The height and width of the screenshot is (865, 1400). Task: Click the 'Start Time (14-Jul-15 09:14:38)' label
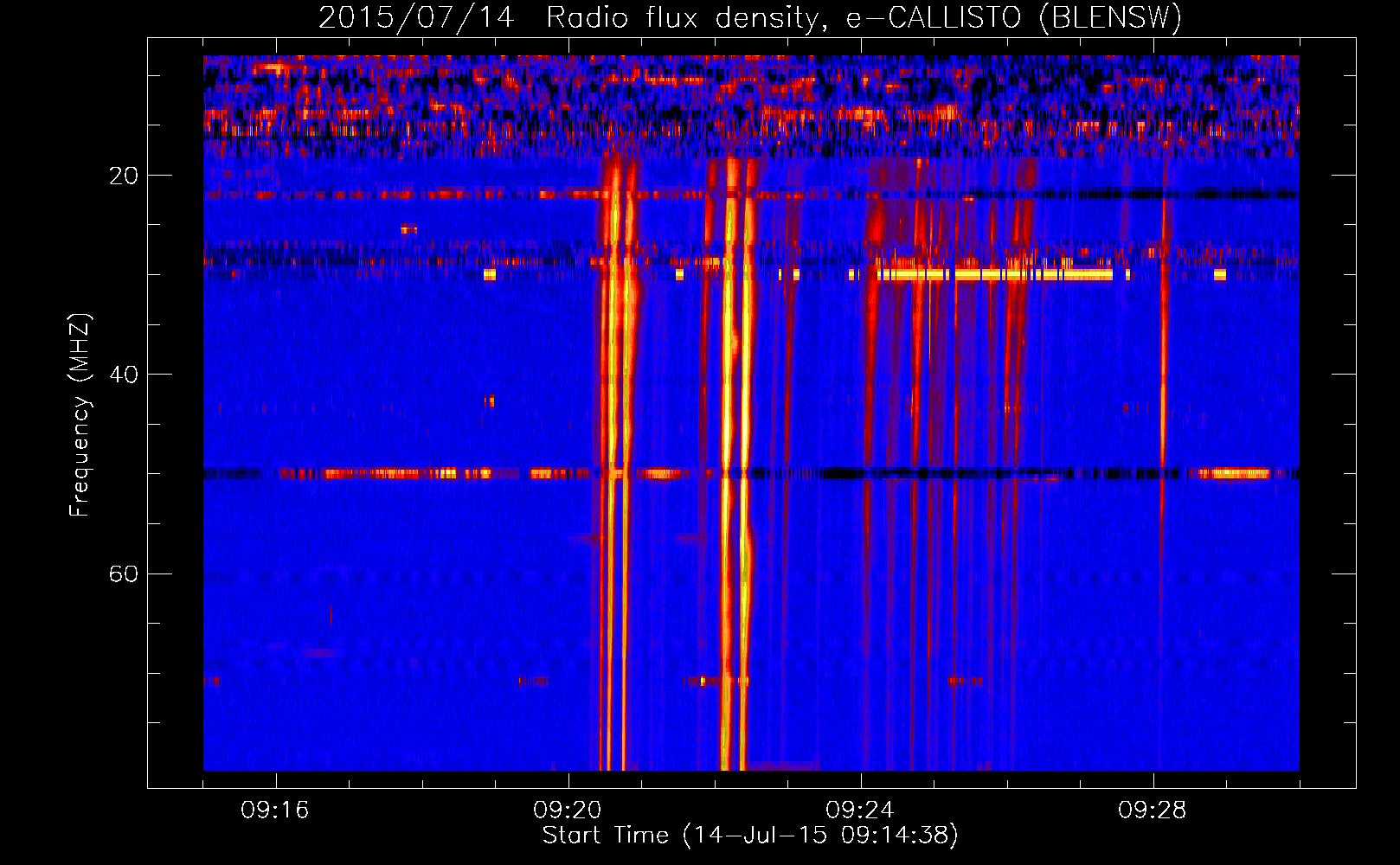tap(750, 836)
